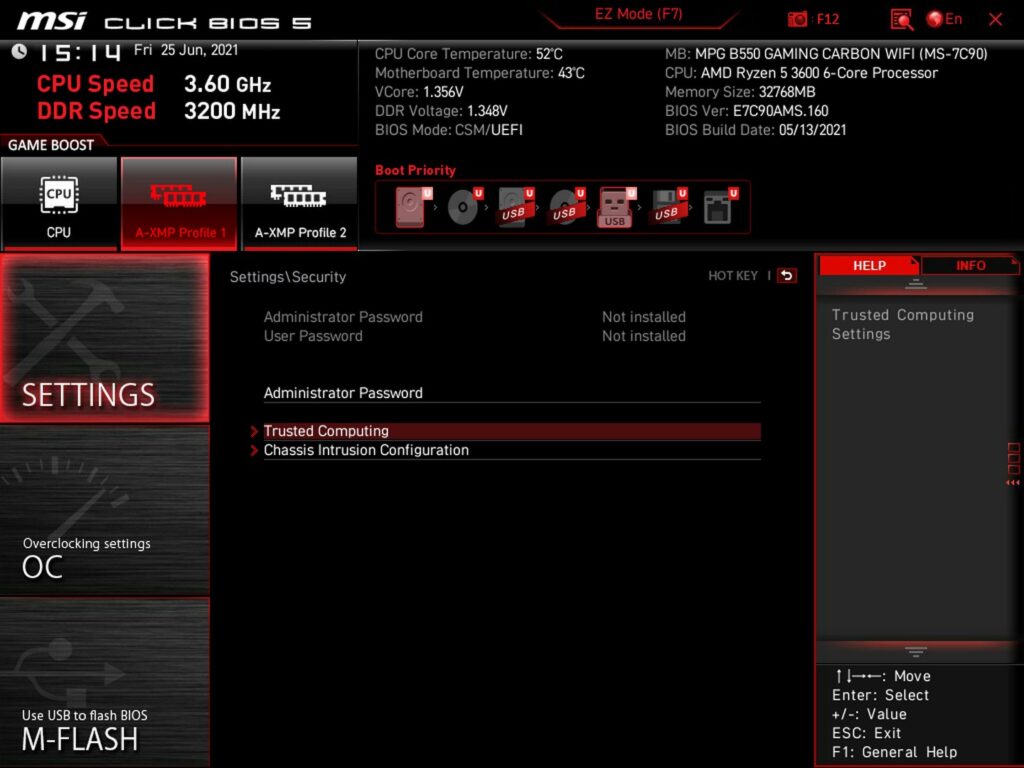The height and width of the screenshot is (768, 1024).
Task: Enable A-XMP Profile 2
Action: pos(300,204)
